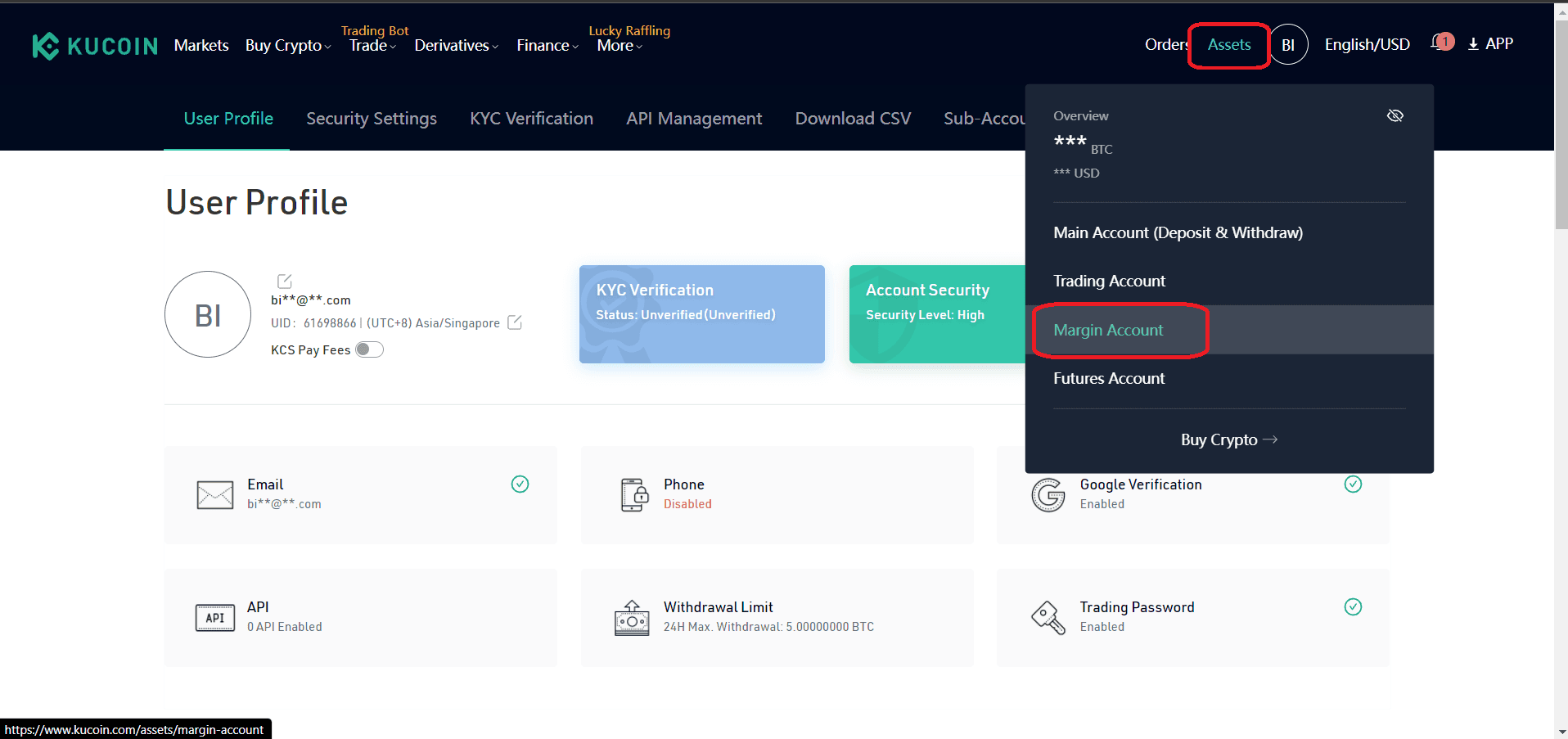Open the Orders menu
1568x739 pixels.
1166,44
